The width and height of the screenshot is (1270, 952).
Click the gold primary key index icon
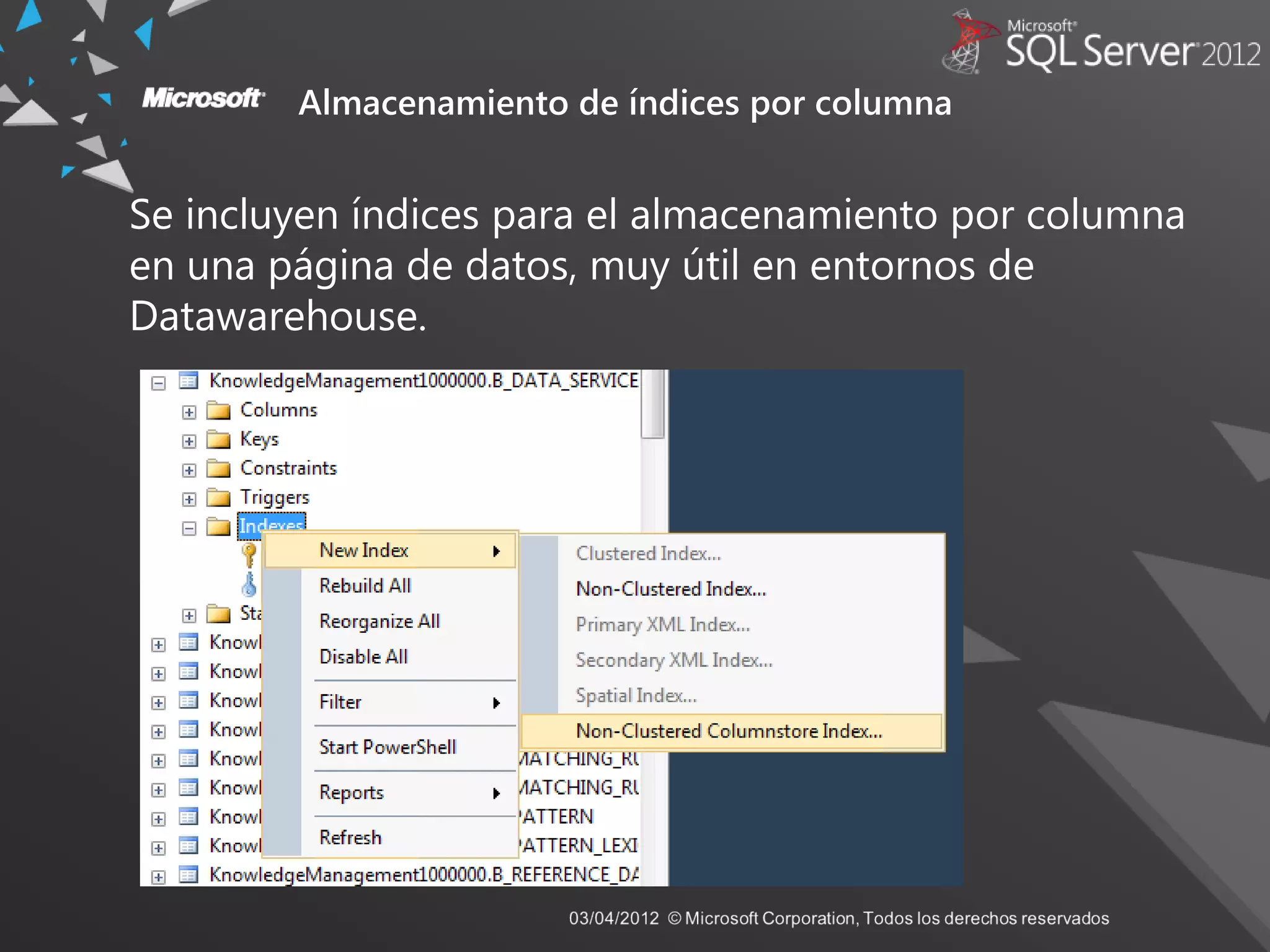(249, 555)
